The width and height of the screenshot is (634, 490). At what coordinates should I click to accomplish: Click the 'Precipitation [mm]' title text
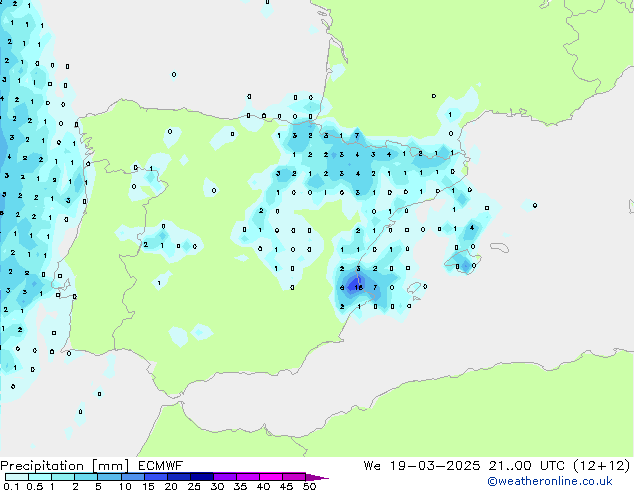(x=65, y=466)
